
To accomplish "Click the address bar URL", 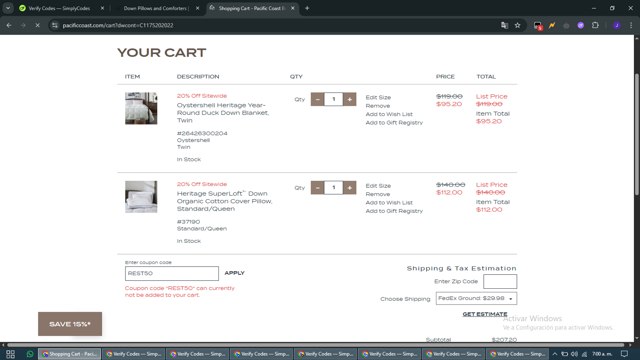I will click(x=118, y=25).
